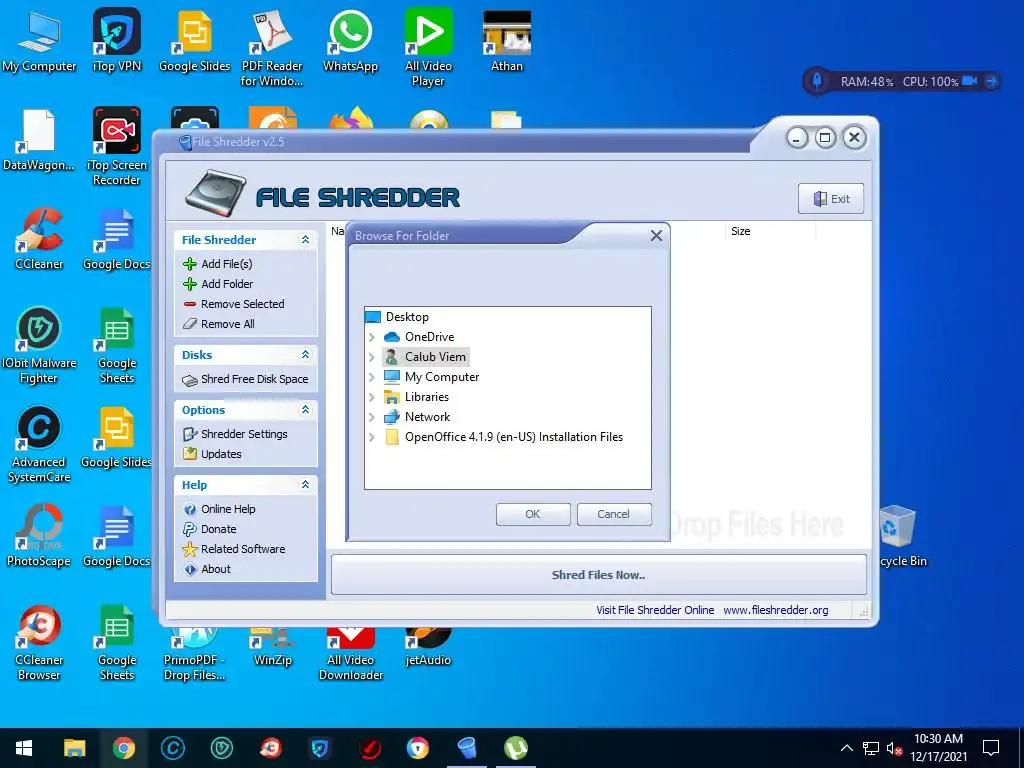Click the Add Folder plus icon
This screenshot has height=768, width=1024.
click(x=190, y=284)
